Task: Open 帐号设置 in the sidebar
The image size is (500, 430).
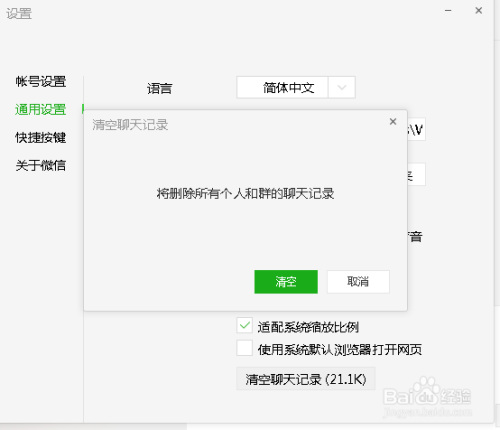Action: pos(40,81)
